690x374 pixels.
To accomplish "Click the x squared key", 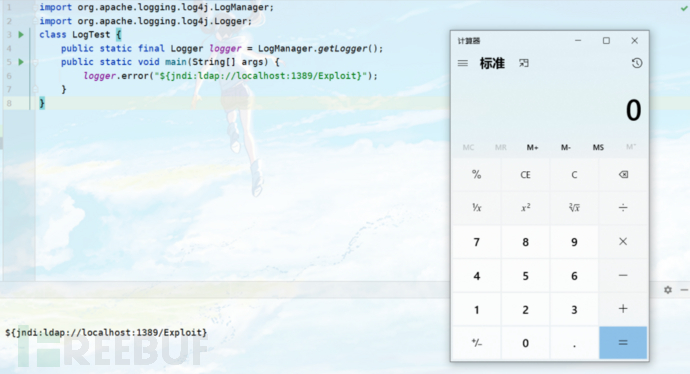I will coord(525,208).
